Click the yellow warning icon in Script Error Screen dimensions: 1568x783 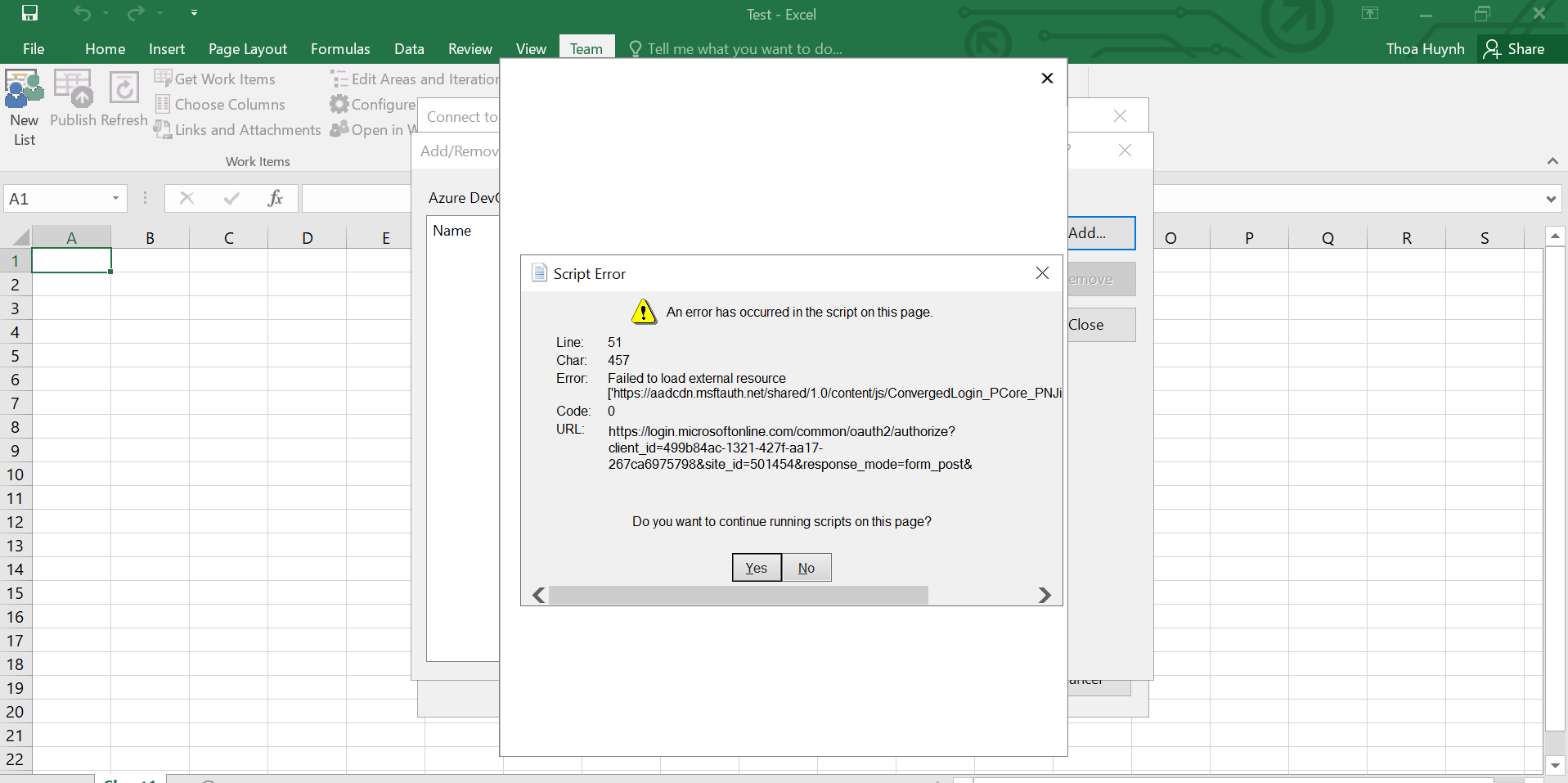pyautogui.click(x=644, y=312)
